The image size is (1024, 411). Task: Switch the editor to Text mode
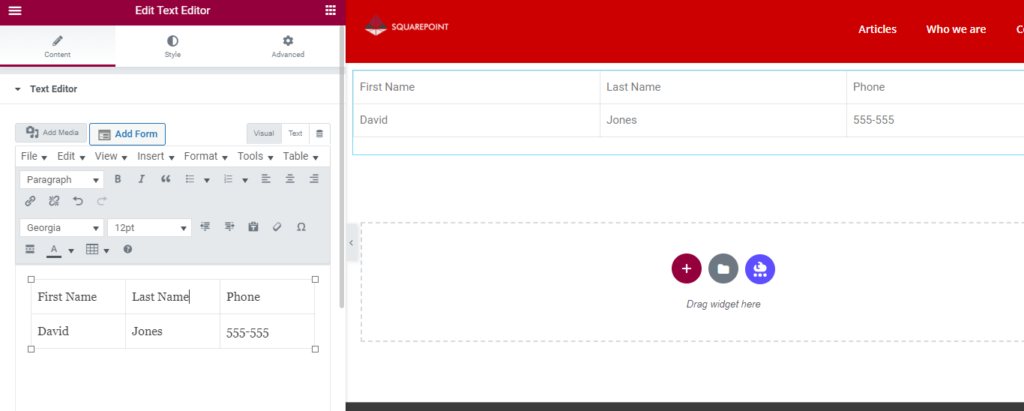[295, 133]
